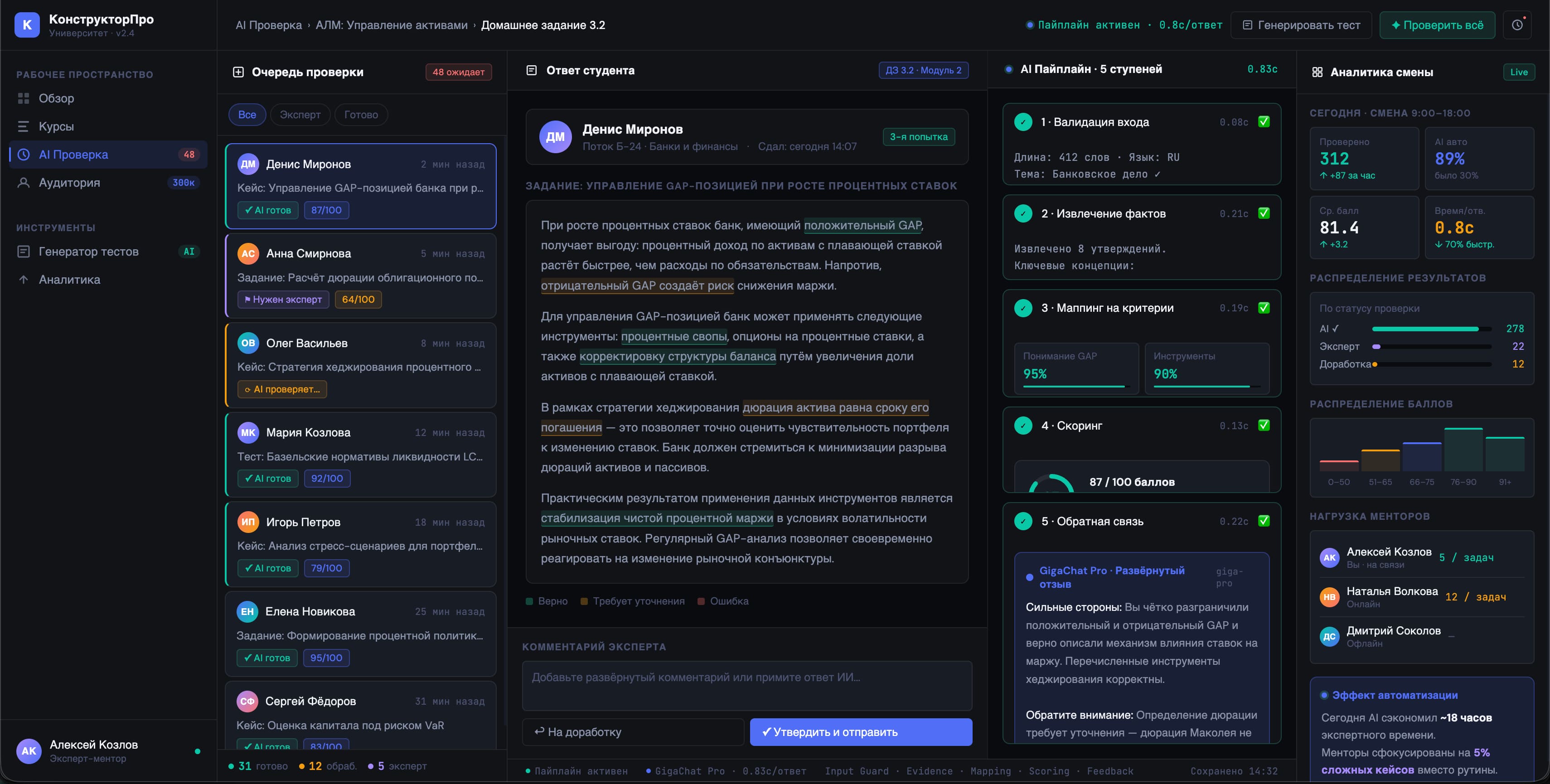Open the Генератор тестов tool
This screenshot has height=784, width=1550.
coord(88,252)
